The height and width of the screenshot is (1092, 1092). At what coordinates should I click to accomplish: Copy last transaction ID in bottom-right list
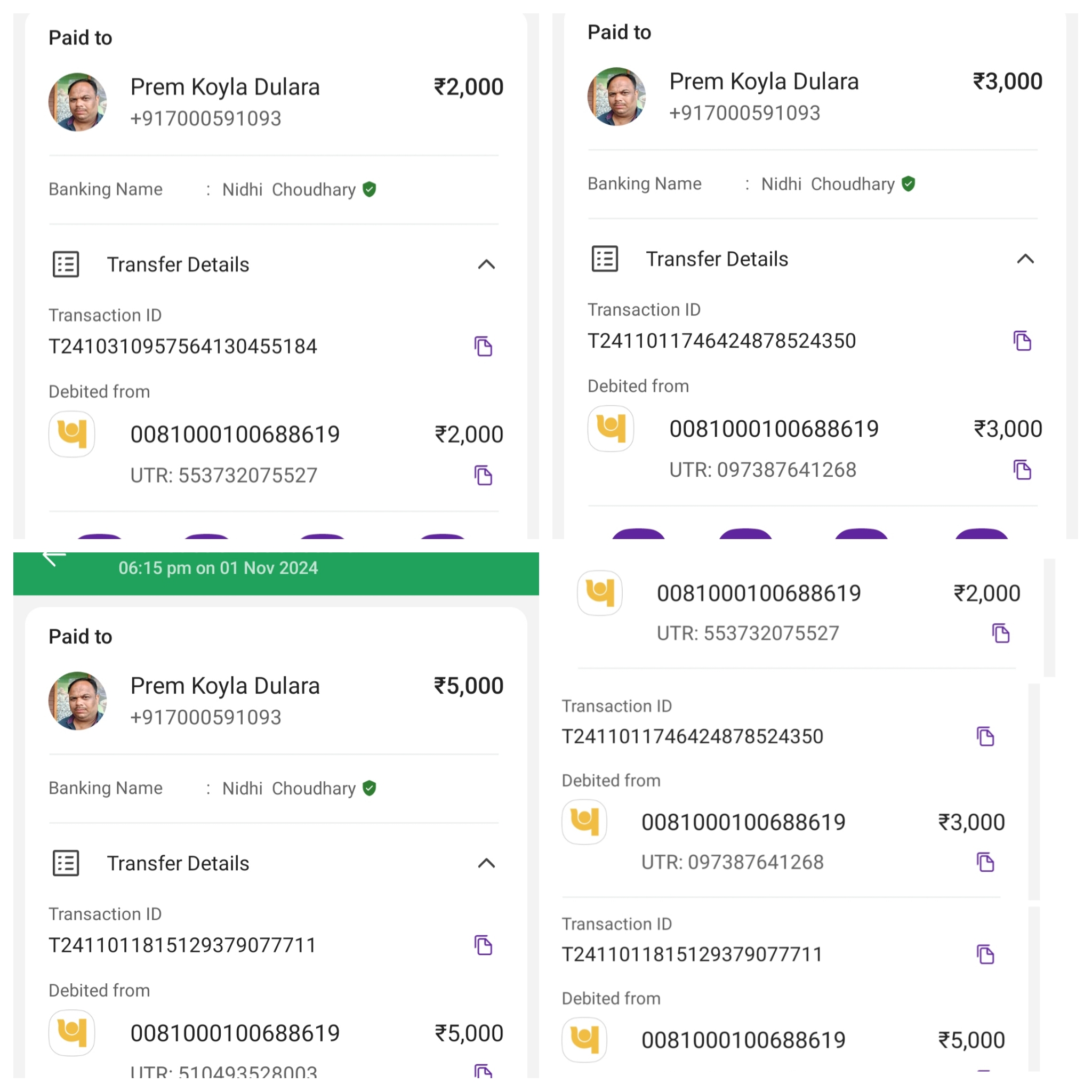point(986,954)
